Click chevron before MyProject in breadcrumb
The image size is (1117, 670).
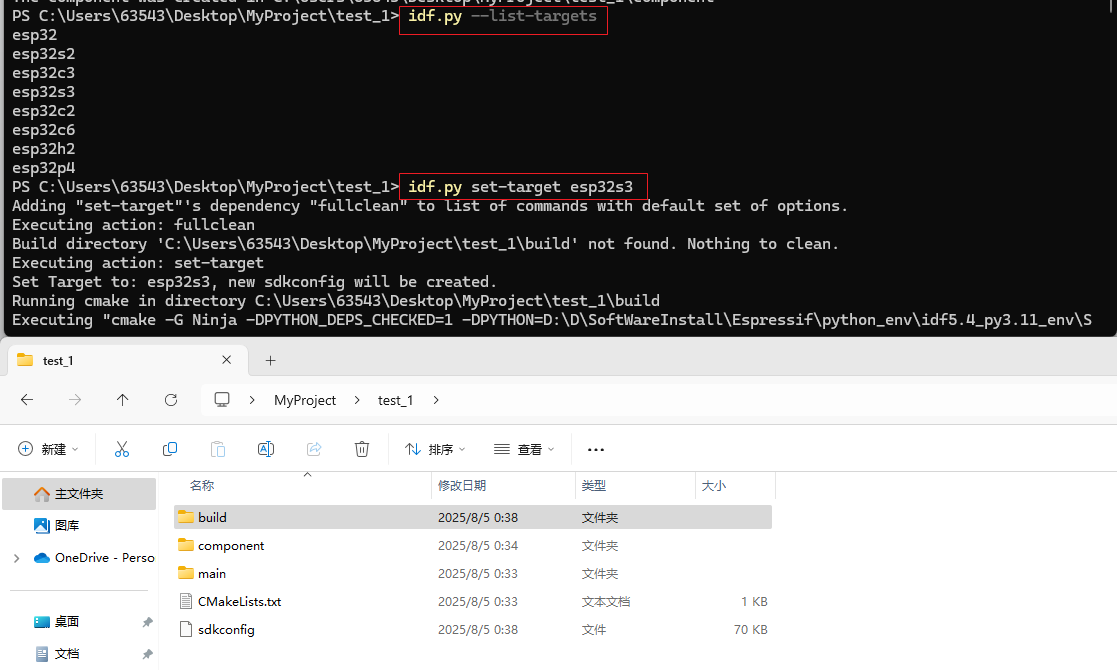tap(252, 400)
